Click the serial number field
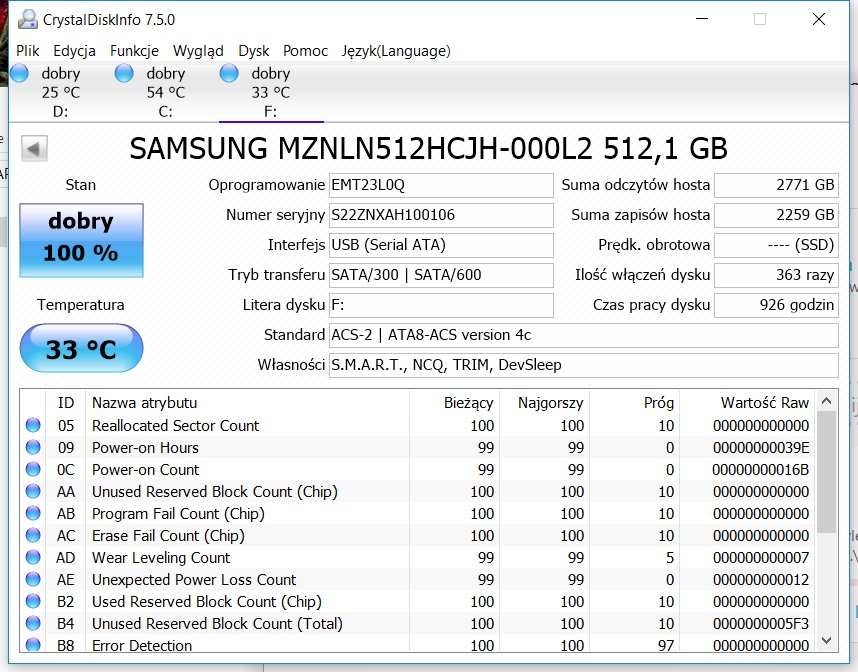858x672 pixels. [x=440, y=215]
